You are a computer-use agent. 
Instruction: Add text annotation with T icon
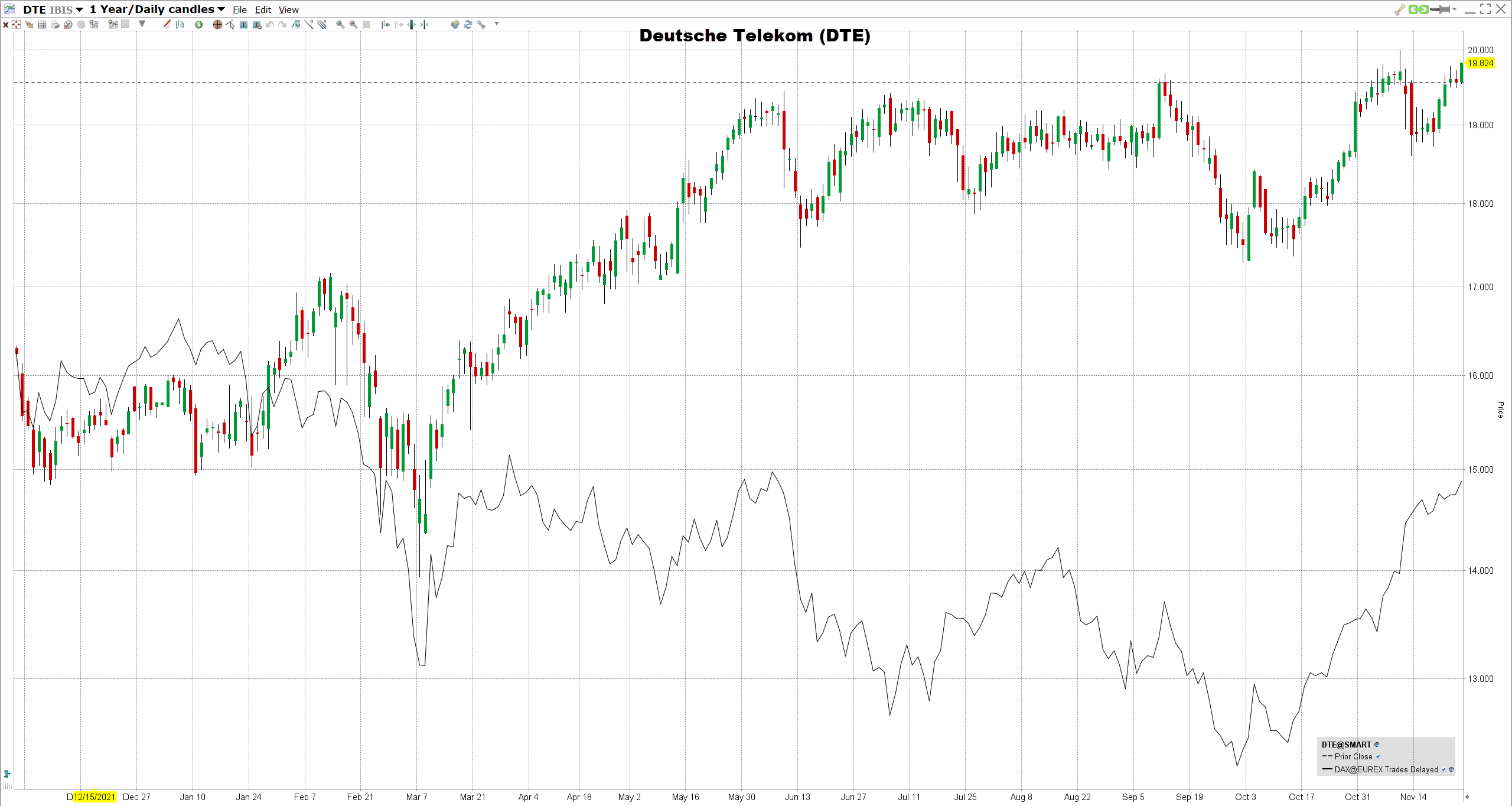click(243, 24)
